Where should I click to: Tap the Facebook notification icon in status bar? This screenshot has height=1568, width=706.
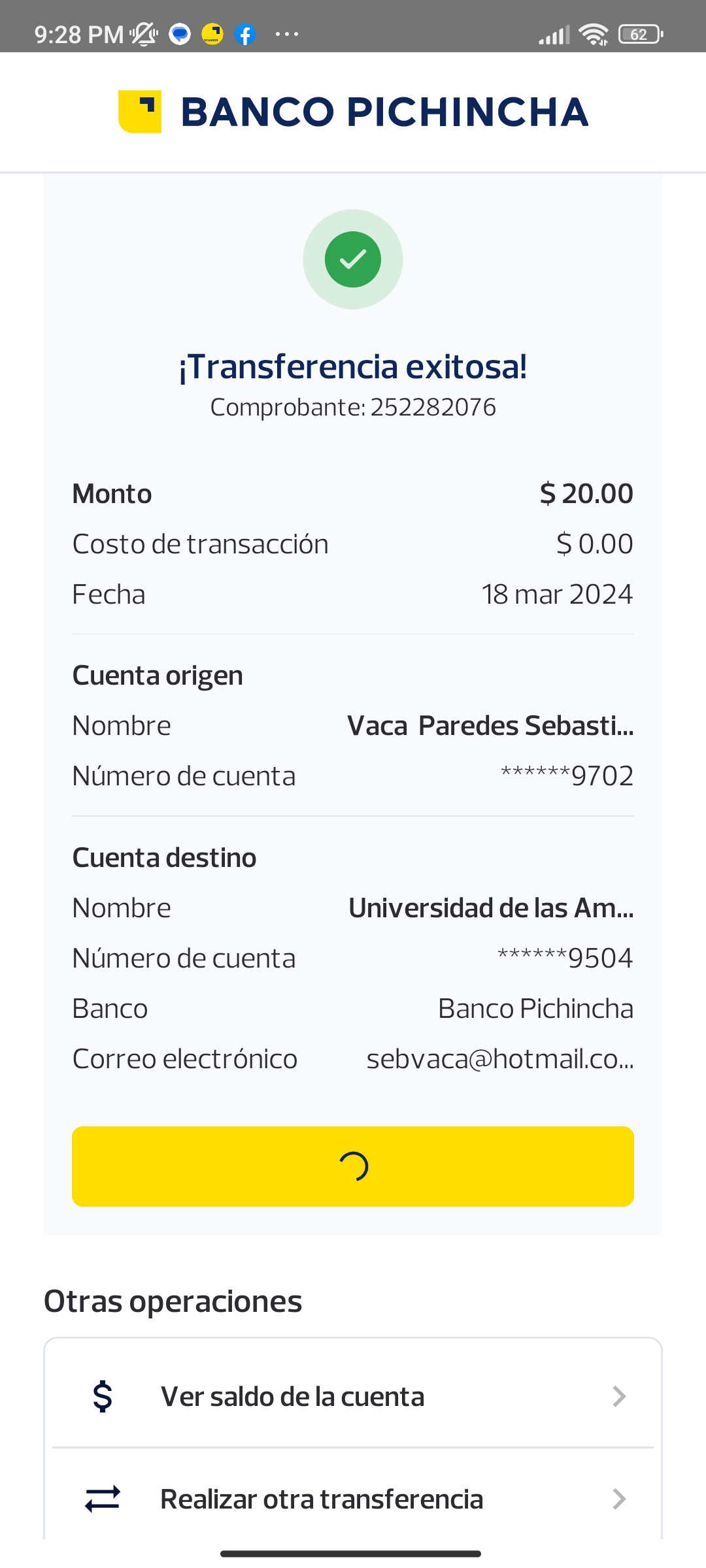[245, 34]
